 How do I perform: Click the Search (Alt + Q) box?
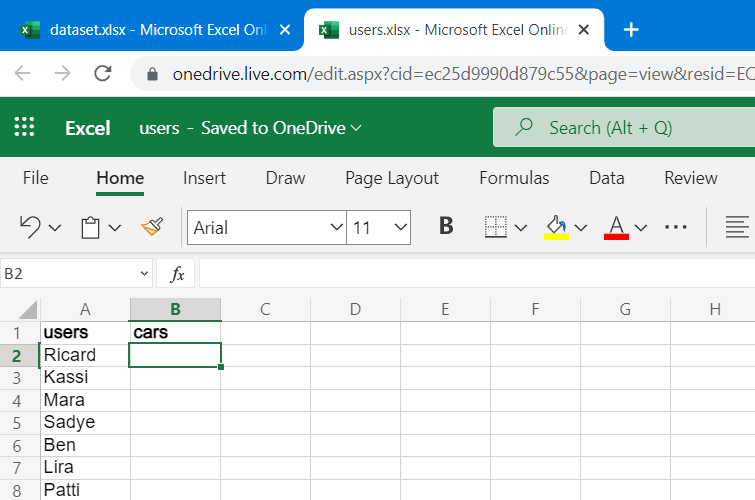(x=624, y=128)
